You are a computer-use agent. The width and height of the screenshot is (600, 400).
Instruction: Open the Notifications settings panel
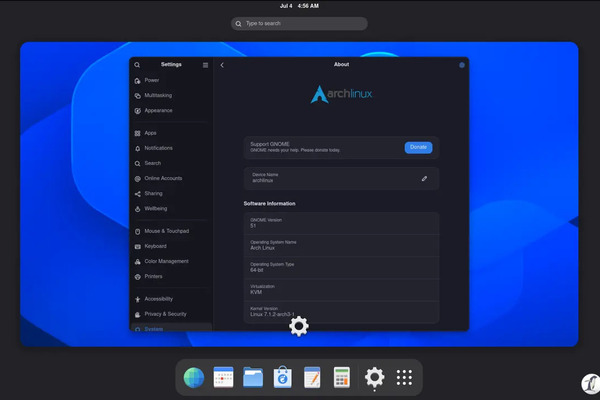point(171,148)
